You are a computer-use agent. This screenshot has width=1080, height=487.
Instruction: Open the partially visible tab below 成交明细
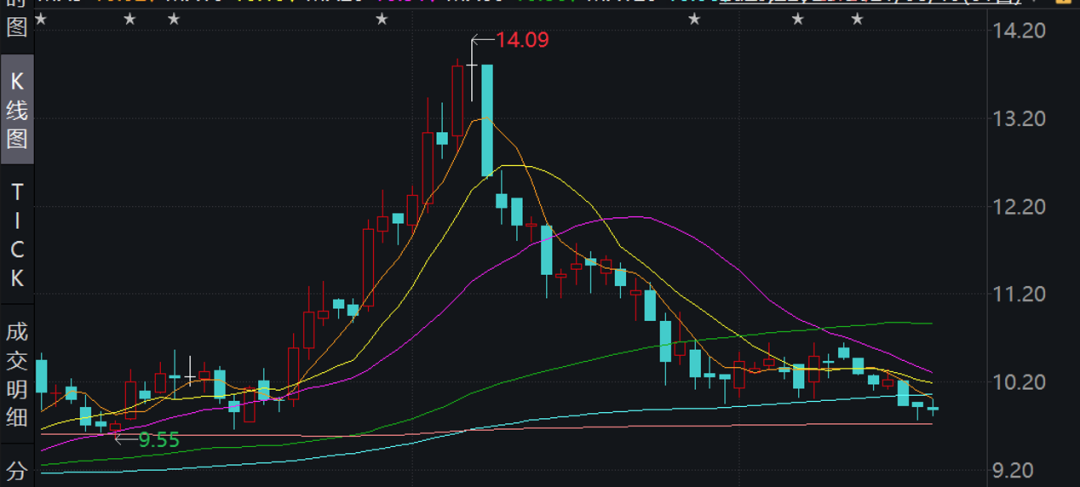click(x=17, y=470)
